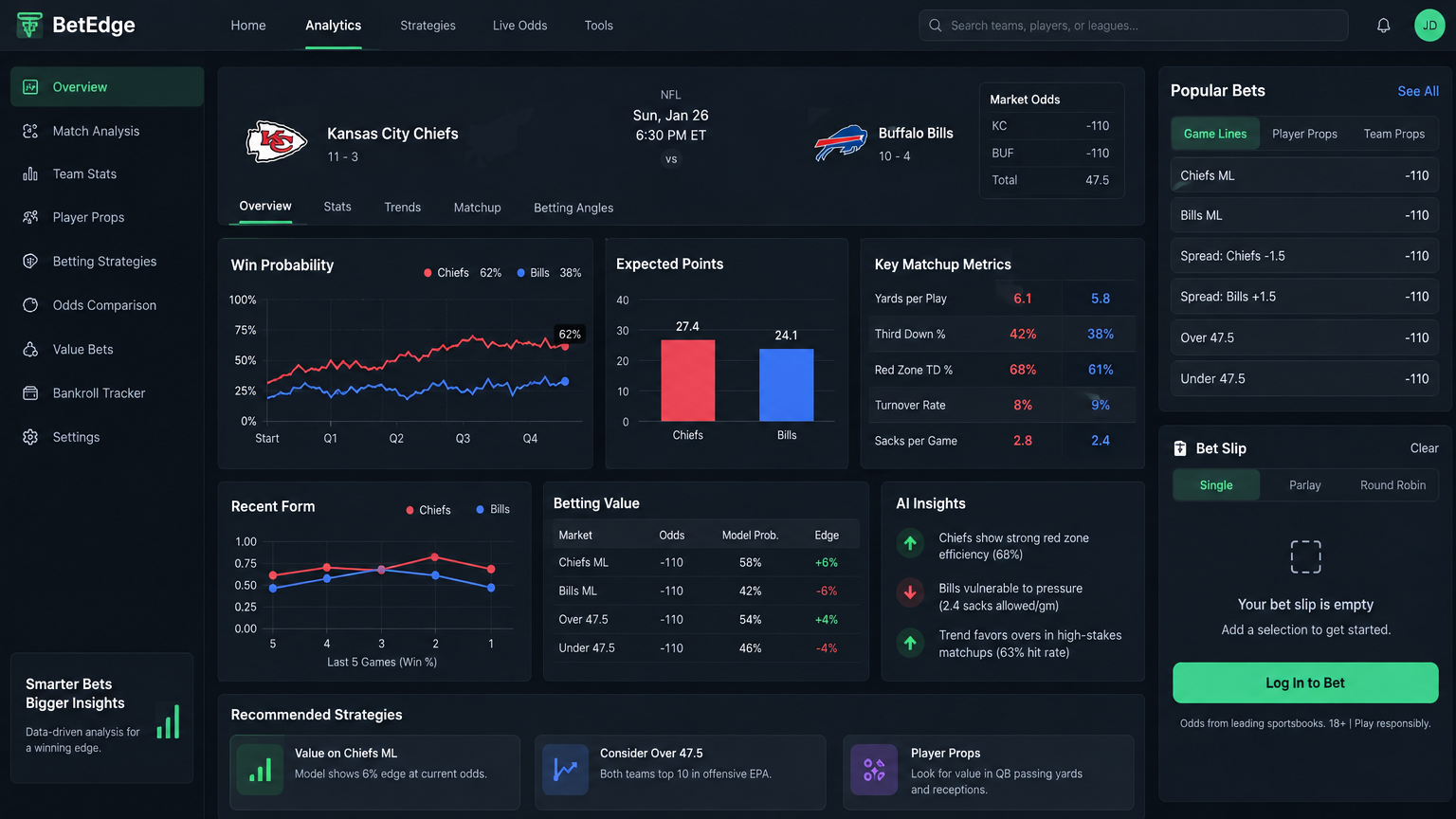Open Bankroll Tracker icon
1456x819 pixels.
pyautogui.click(x=30, y=393)
